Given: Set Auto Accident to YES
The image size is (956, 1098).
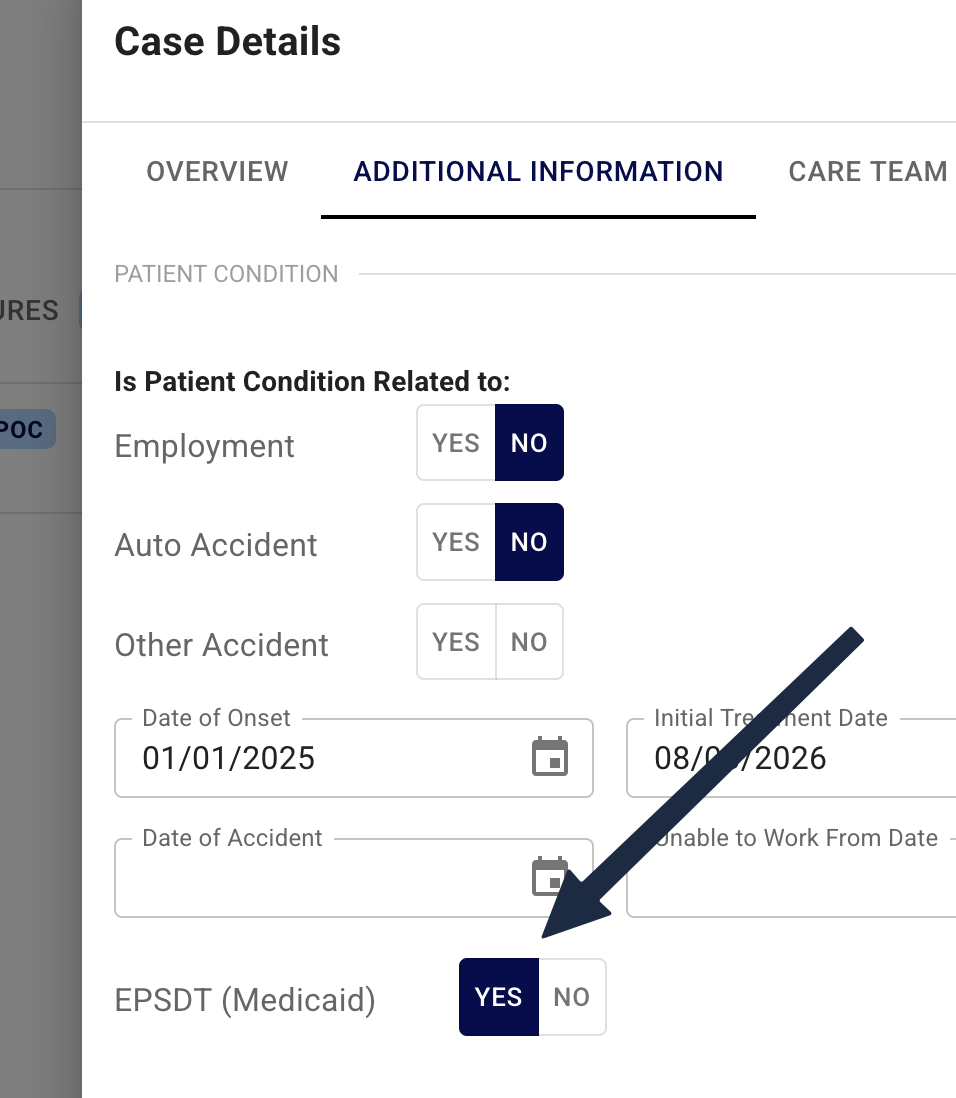Looking at the screenshot, I should click(456, 542).
